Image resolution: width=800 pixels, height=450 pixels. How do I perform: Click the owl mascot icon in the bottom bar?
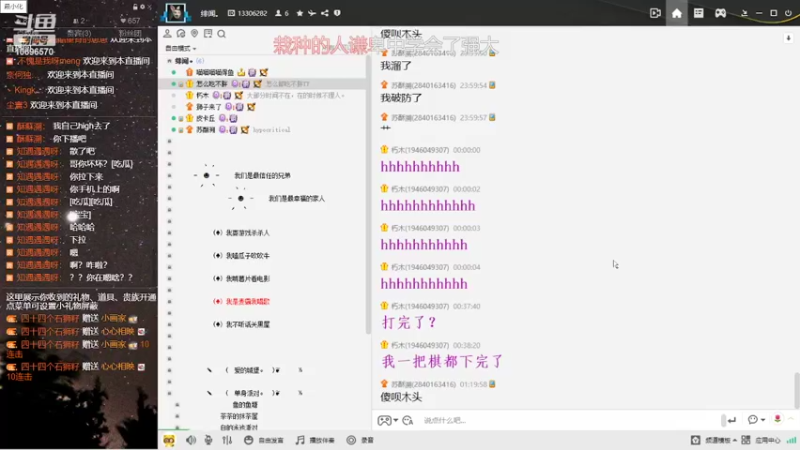[x=169, y=440]
